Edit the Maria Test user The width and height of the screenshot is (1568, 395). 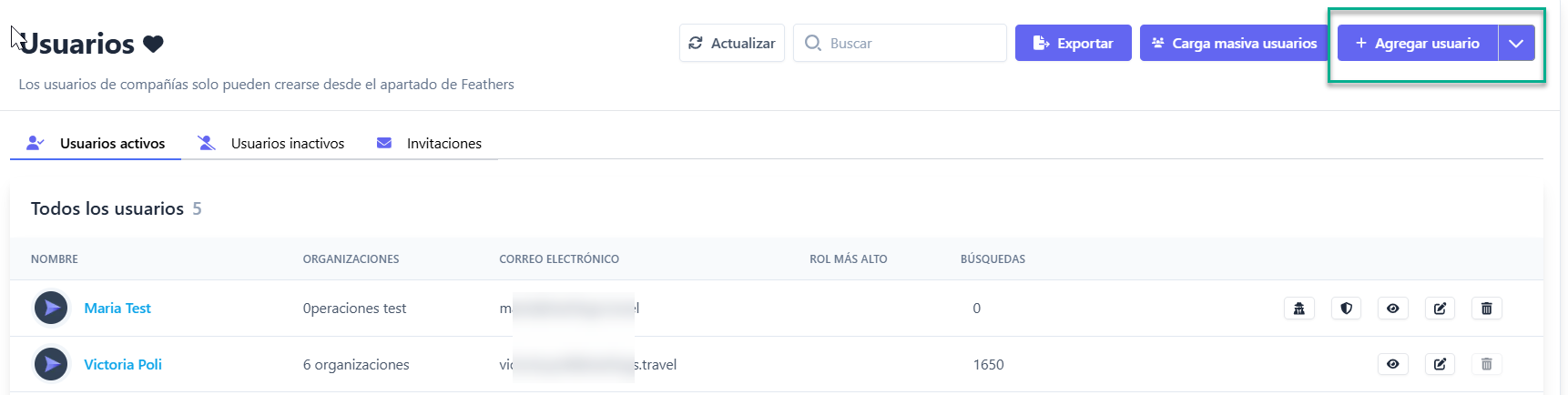point(1440,309)
